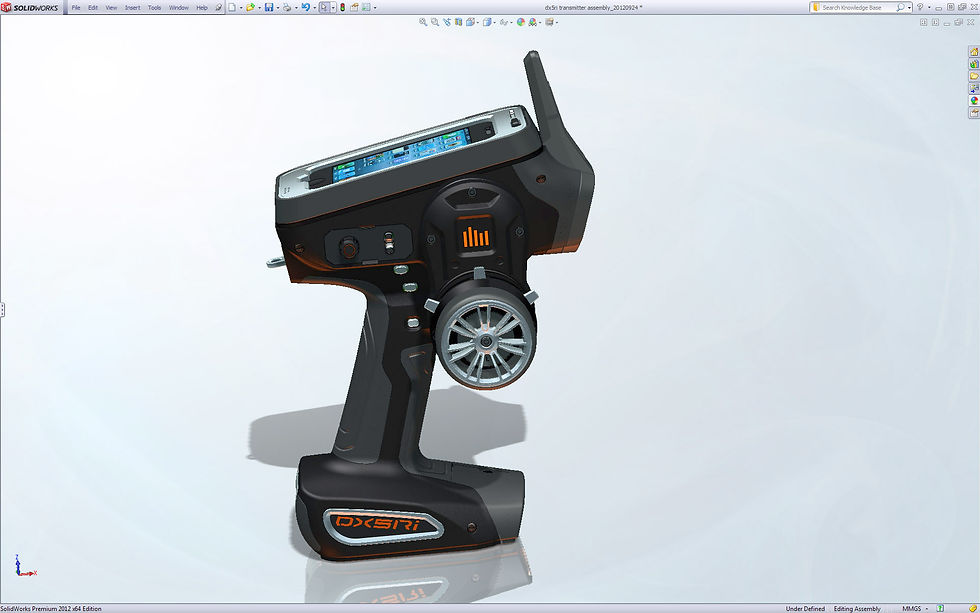Image resolution: width=980 pixels, height=613 pixels.
Task: Expand the Print dropdown arrow
Action: (x=296, y=7)
